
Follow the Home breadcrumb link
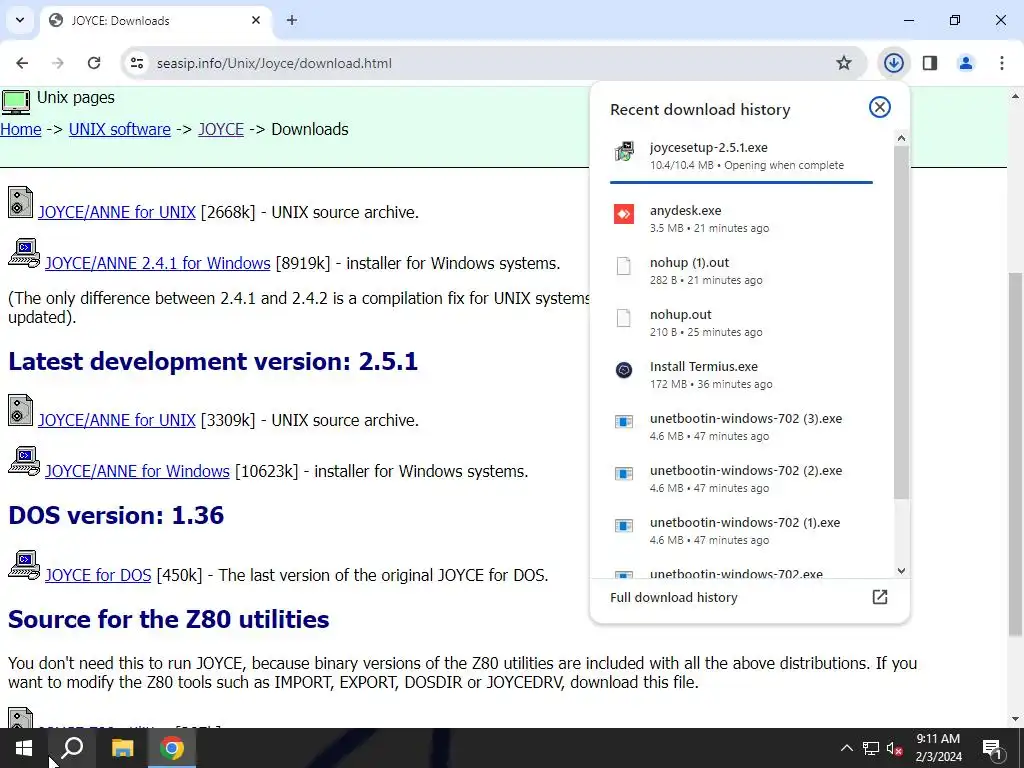coord(21,129)
